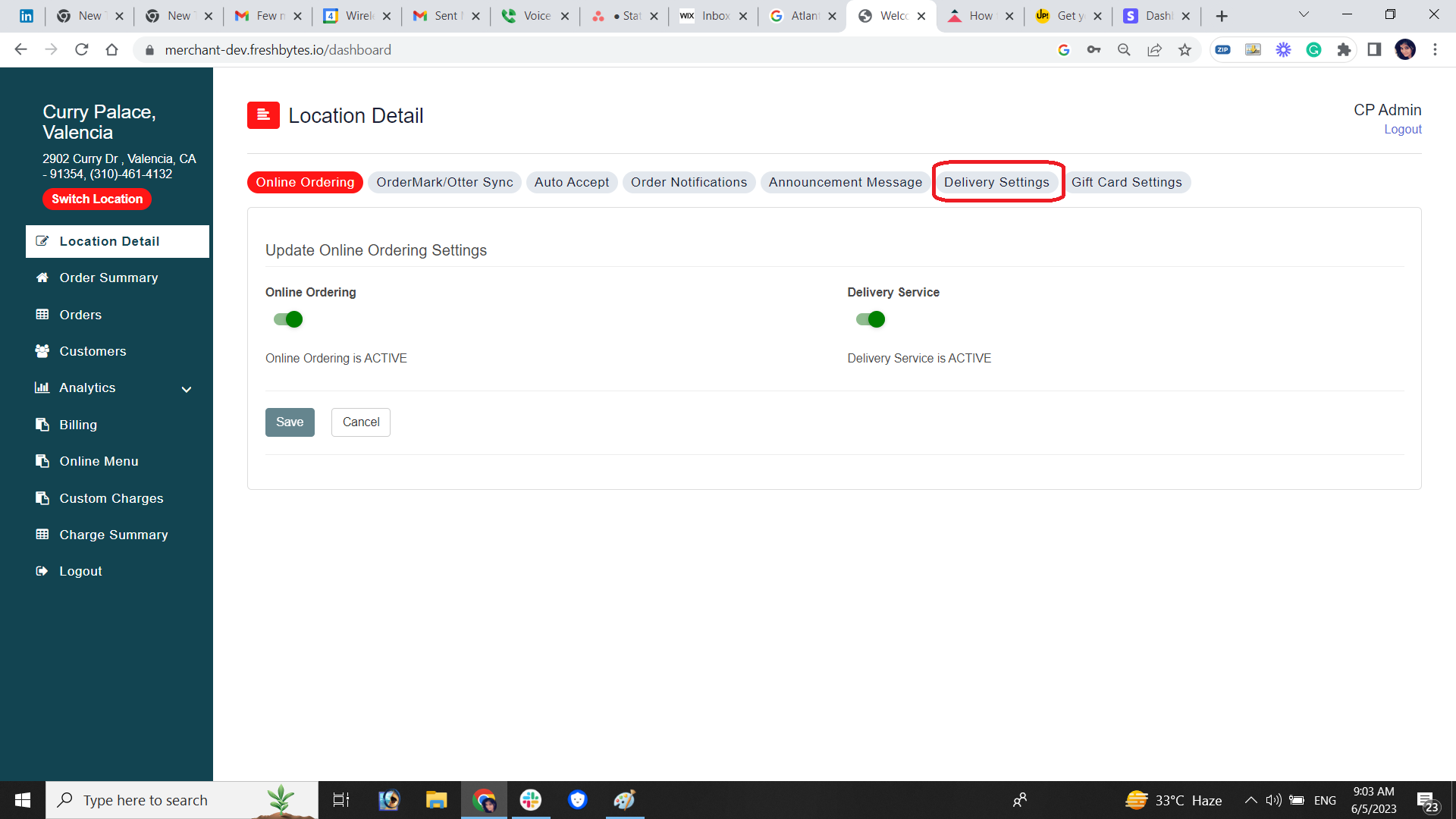Toggle the Online Ordering switch
Viewport: 1456px width, 819px height.
[288, 319]
